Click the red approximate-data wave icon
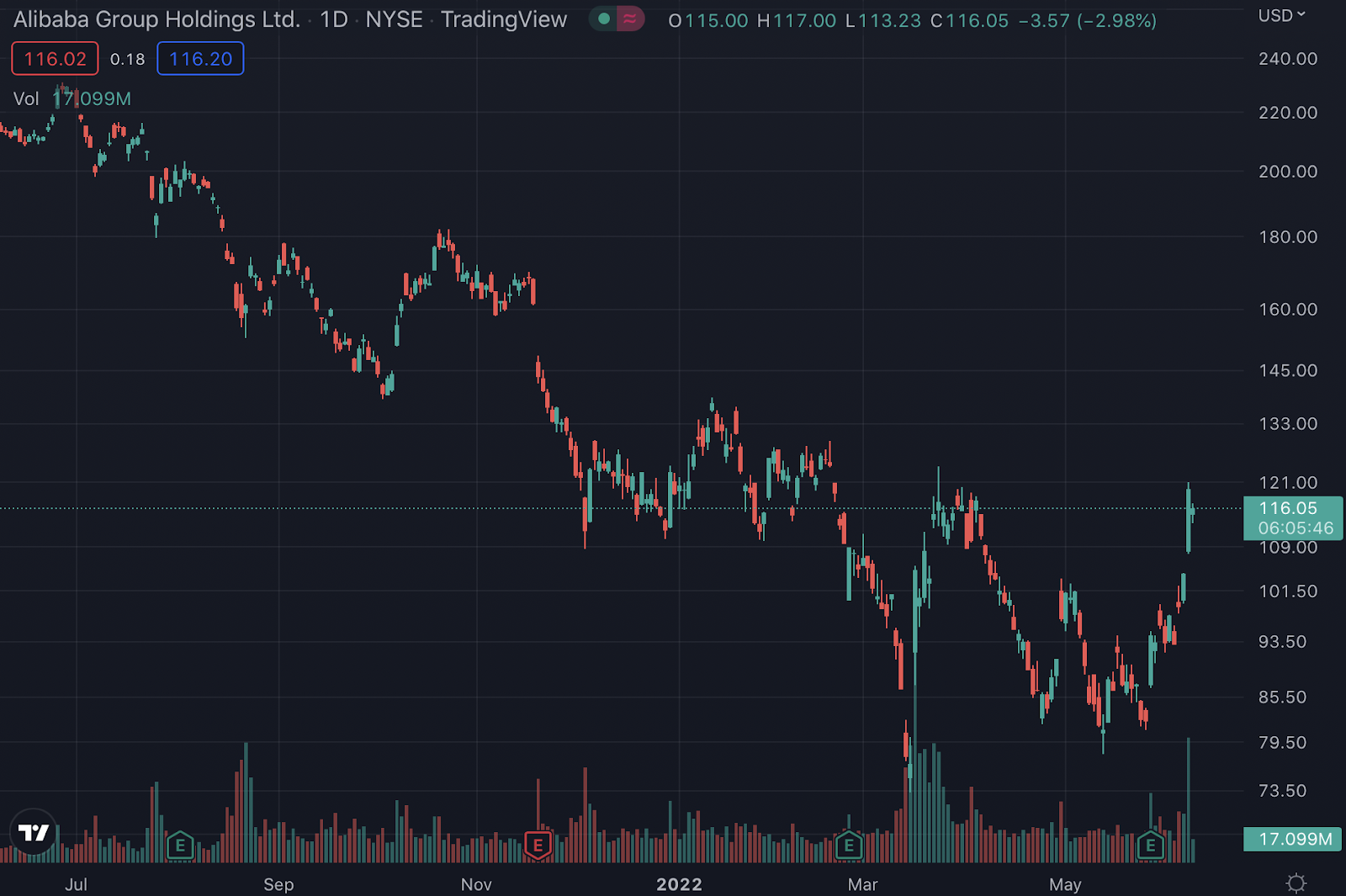The height and width of the screenshot is (896, 1346). pos(630,19)
